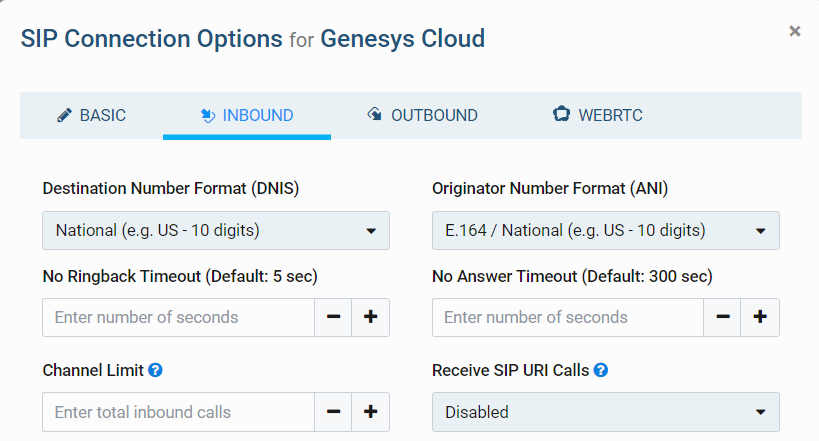Select the INBOUND tab
The image size is (819, 441).
[x=247, y=115]
